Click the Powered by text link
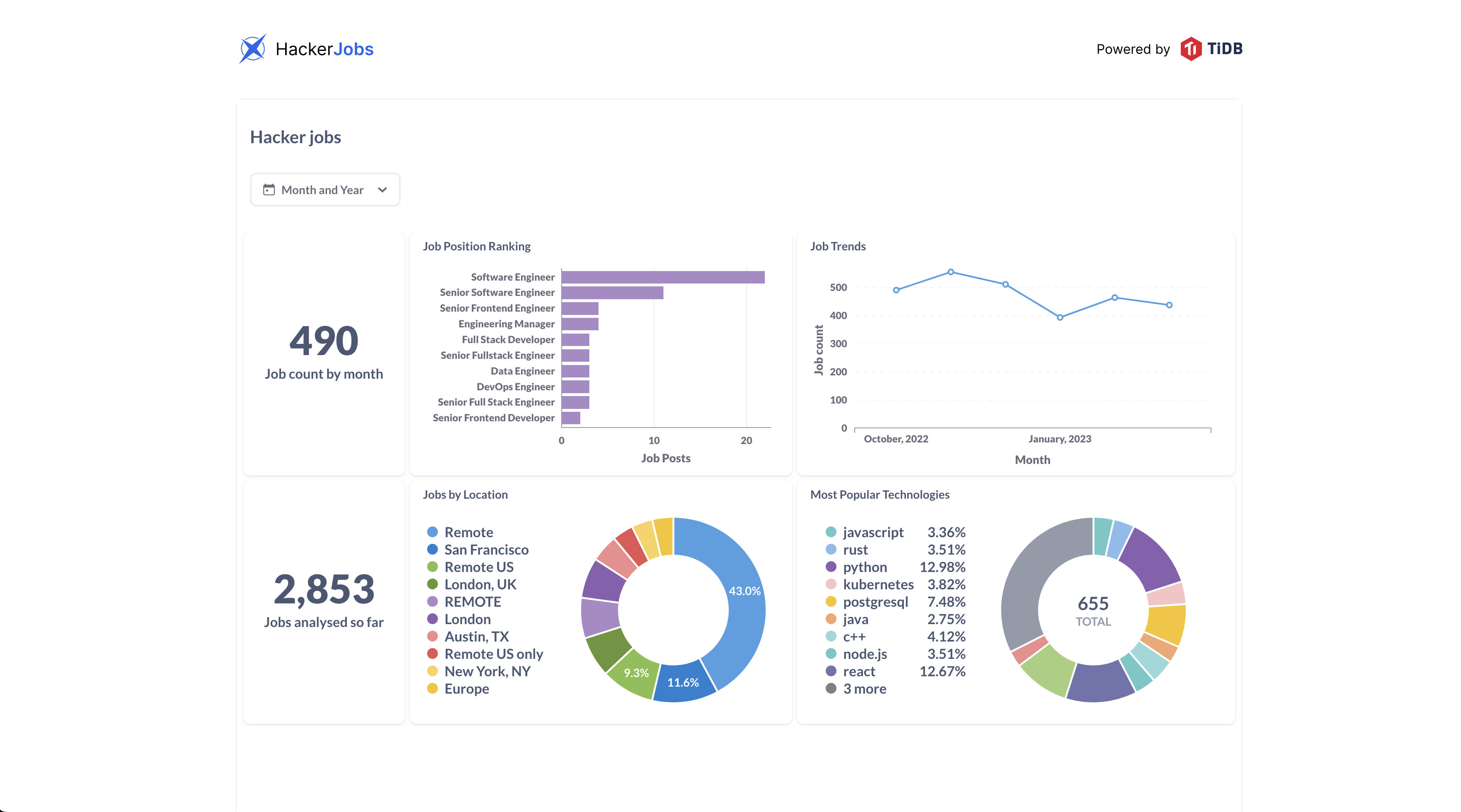Screen dimensions: 1461x812 pyautogui.click(x=1133, y=49)
